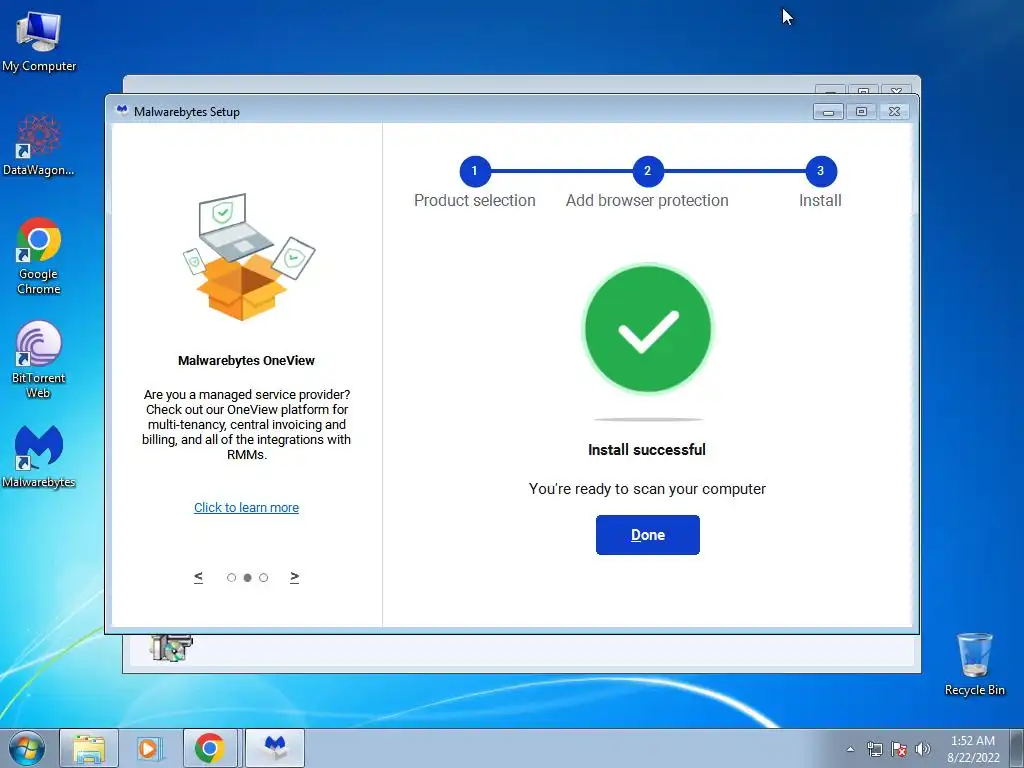The image size is (1024, 768).
Task: Minimize the Malwarebytes Setup window
Action: coord(828,112)
